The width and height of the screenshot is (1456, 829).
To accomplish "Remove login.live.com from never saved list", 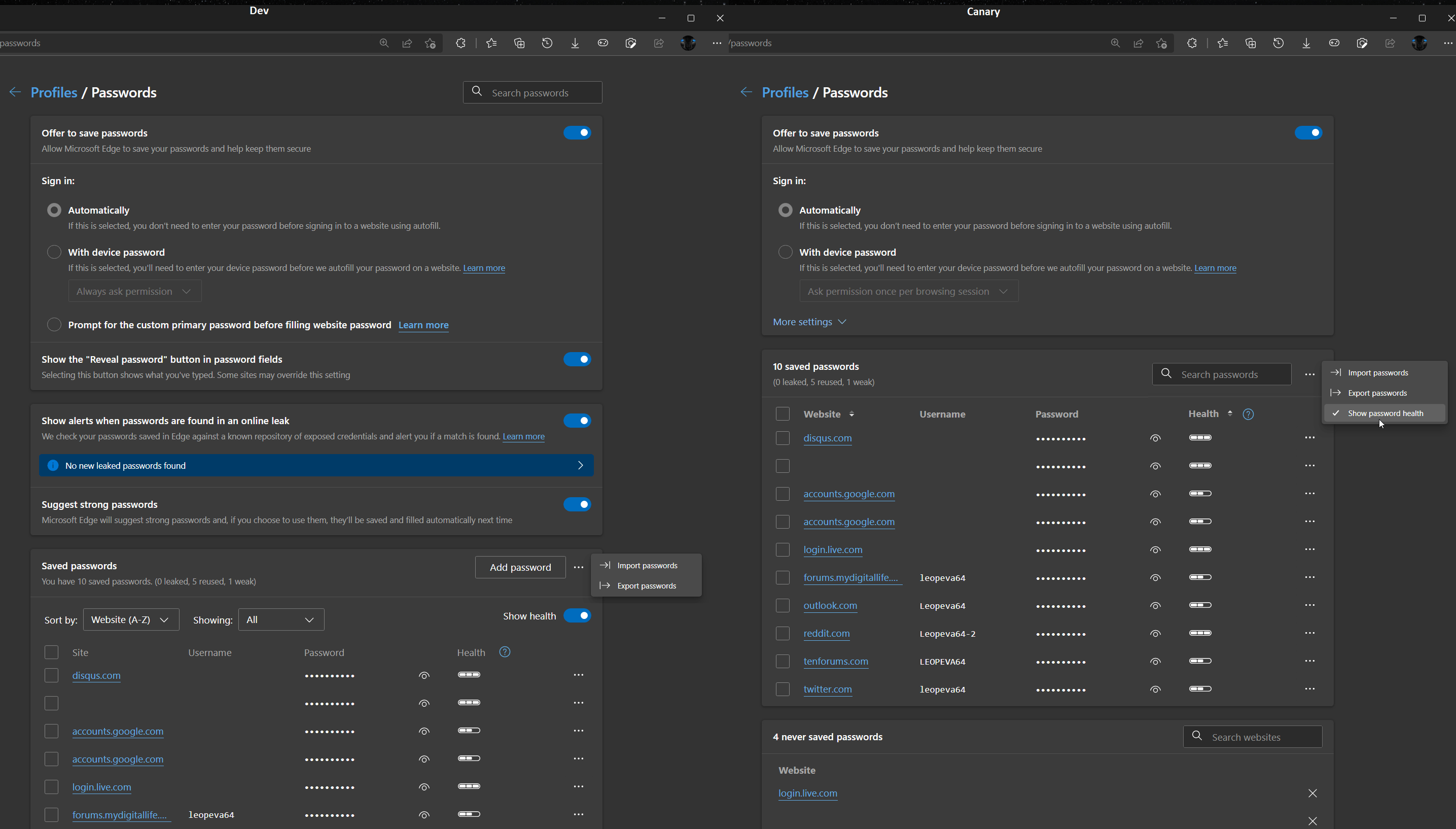I will pyautogui.click(x=1312, y=793).
